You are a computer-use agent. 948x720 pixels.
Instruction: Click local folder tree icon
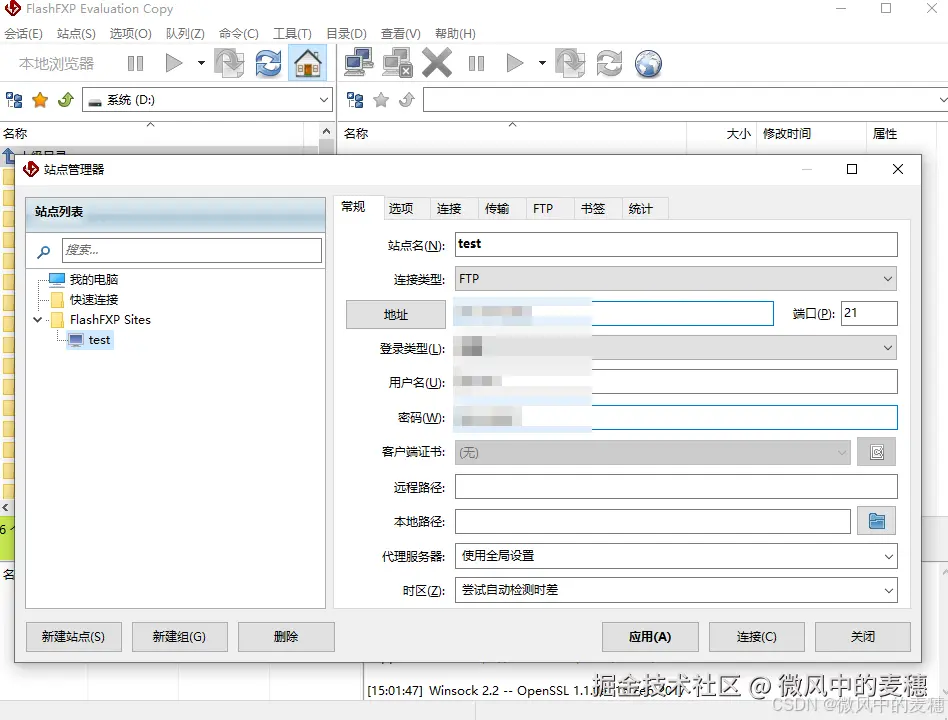tap(14, 100)
